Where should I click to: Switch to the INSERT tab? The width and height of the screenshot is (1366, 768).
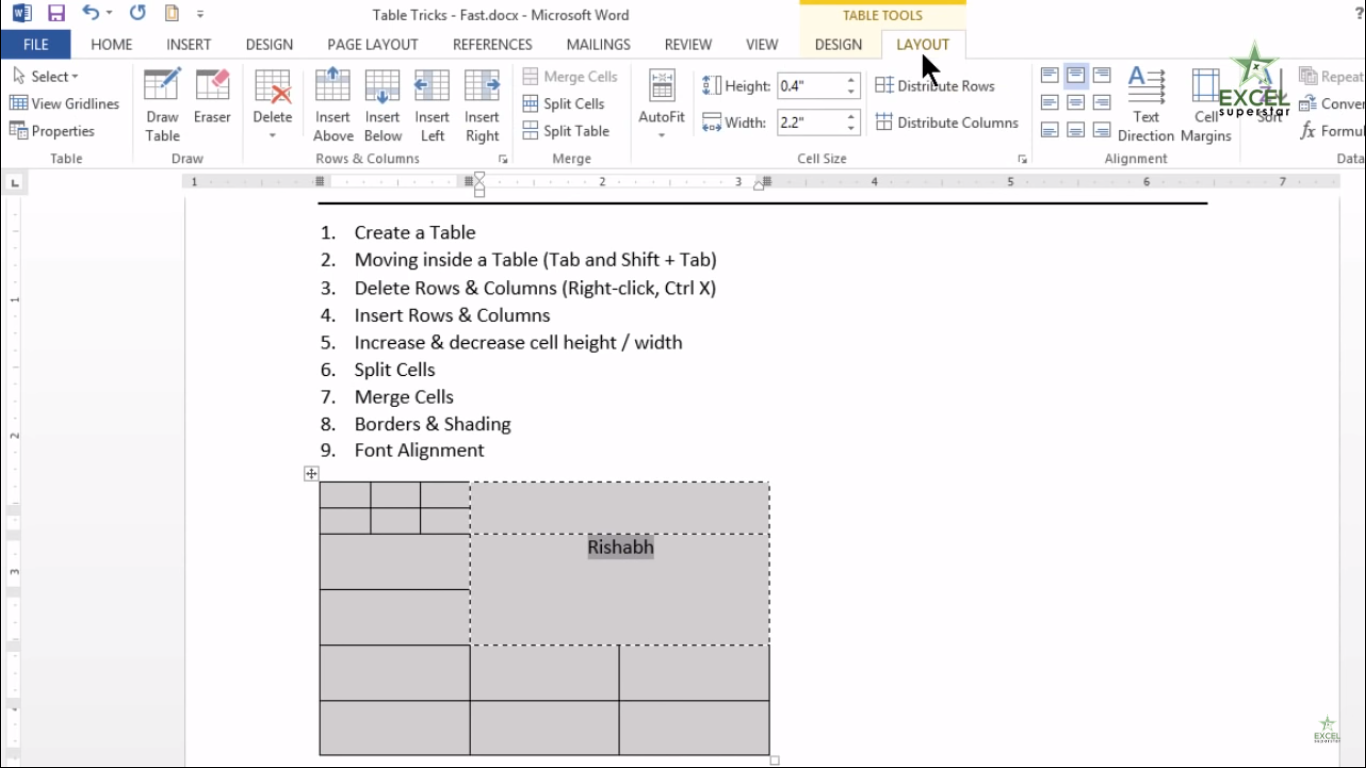pyautogui.click(x=188, y=44)
